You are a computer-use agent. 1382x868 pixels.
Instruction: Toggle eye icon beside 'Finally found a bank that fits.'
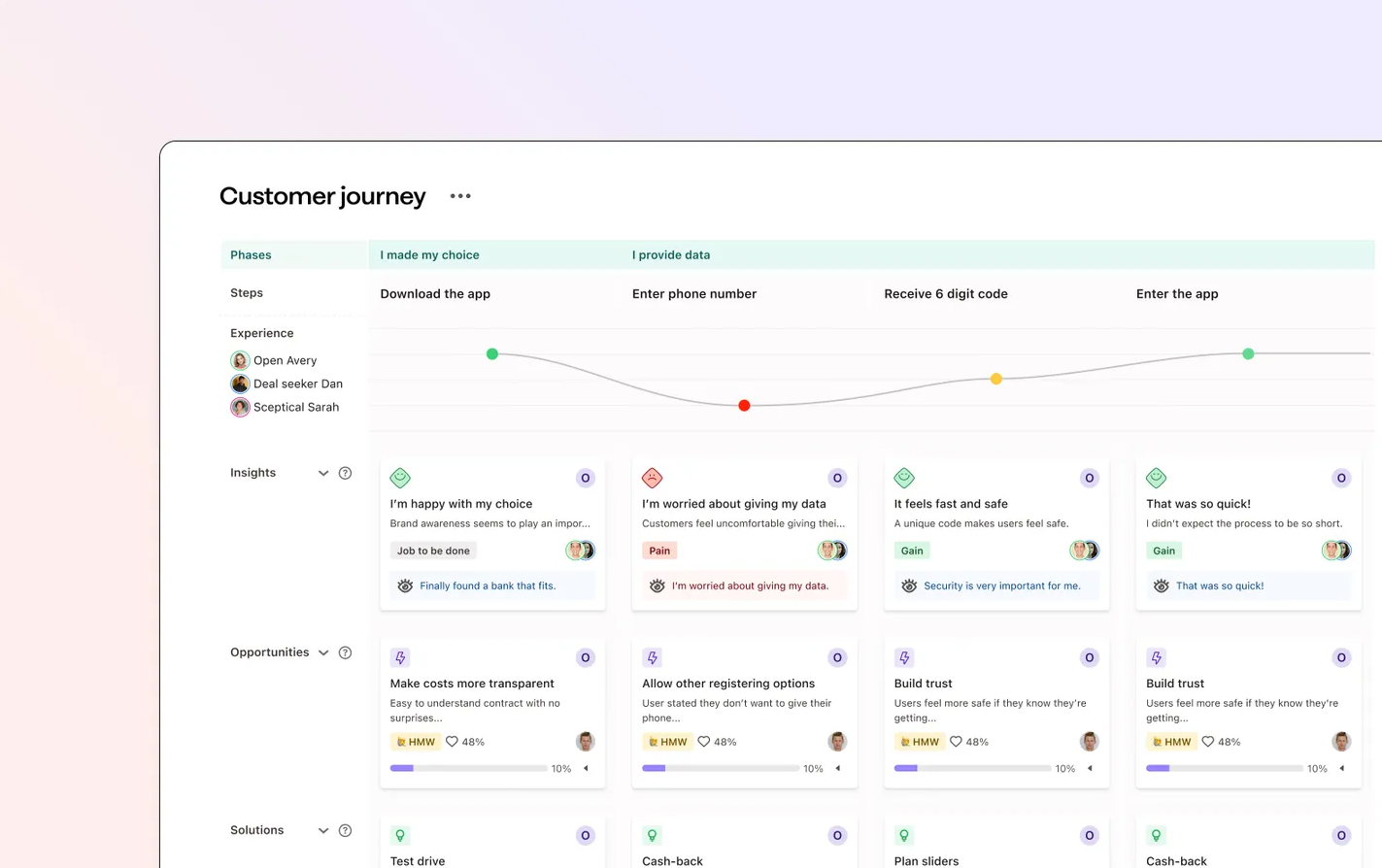click(x=405, y=585)
